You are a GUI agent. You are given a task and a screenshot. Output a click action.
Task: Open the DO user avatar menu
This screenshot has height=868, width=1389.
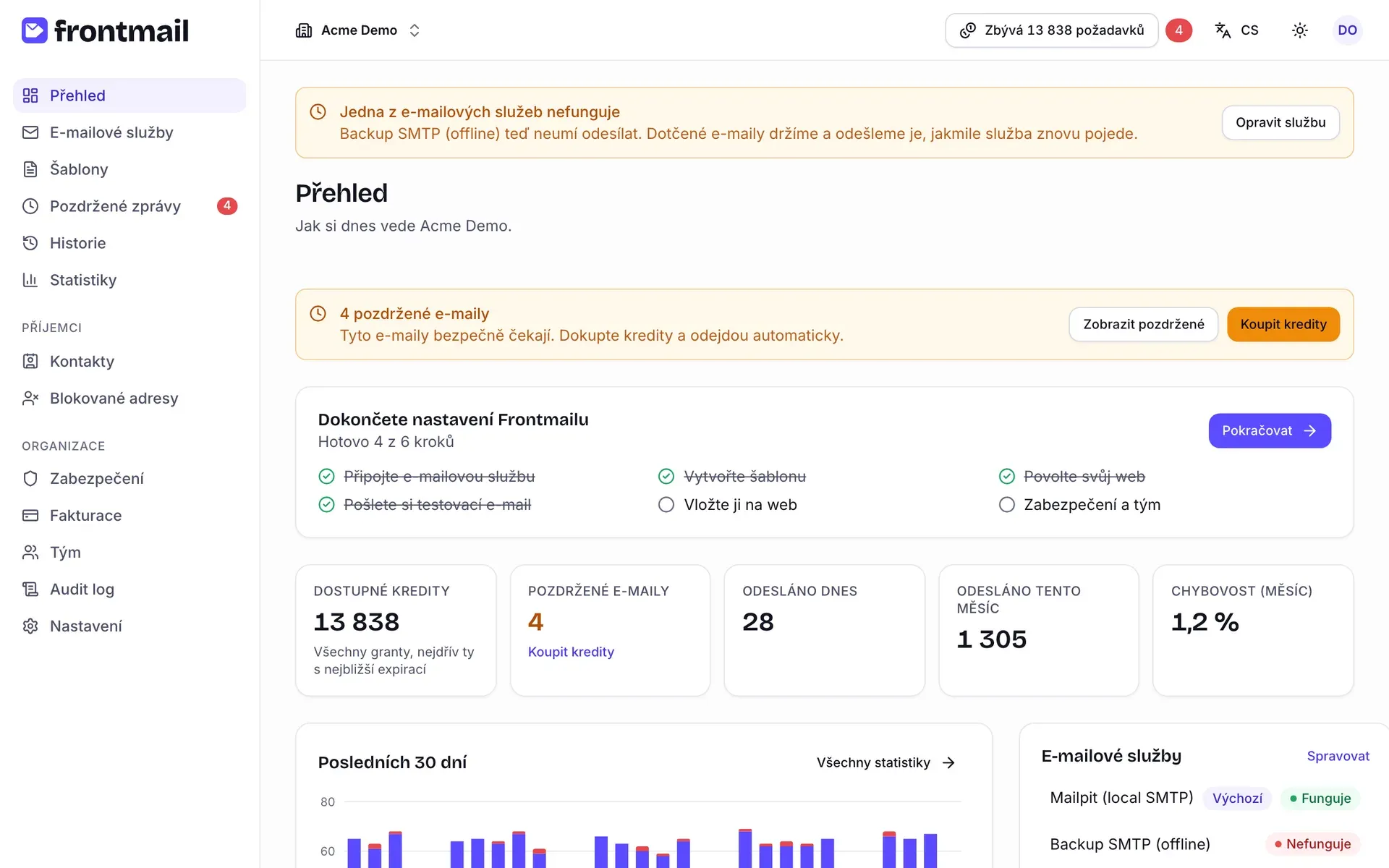click(1347, 30)
